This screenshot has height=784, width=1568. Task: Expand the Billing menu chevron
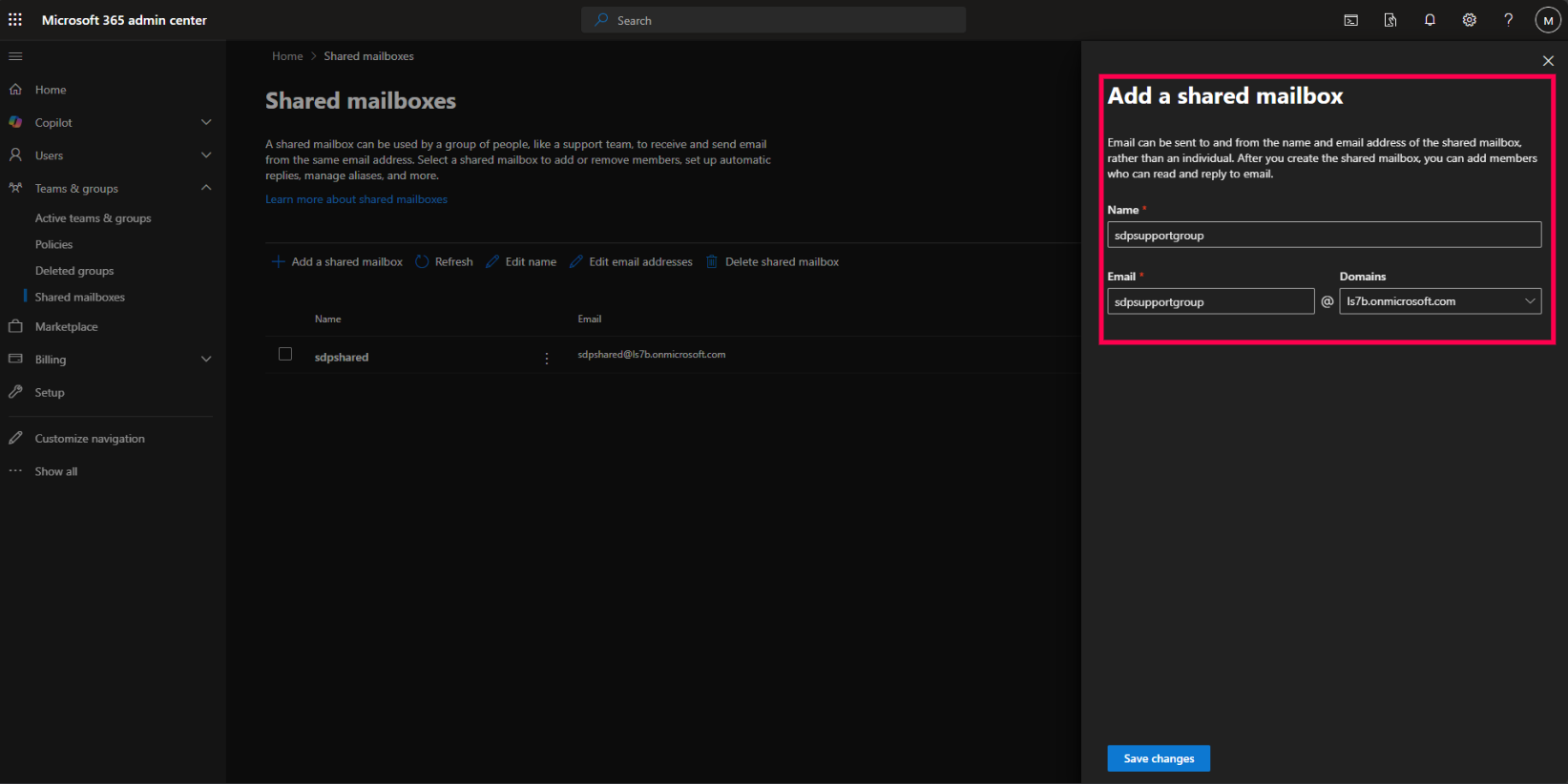pos(206,359)
